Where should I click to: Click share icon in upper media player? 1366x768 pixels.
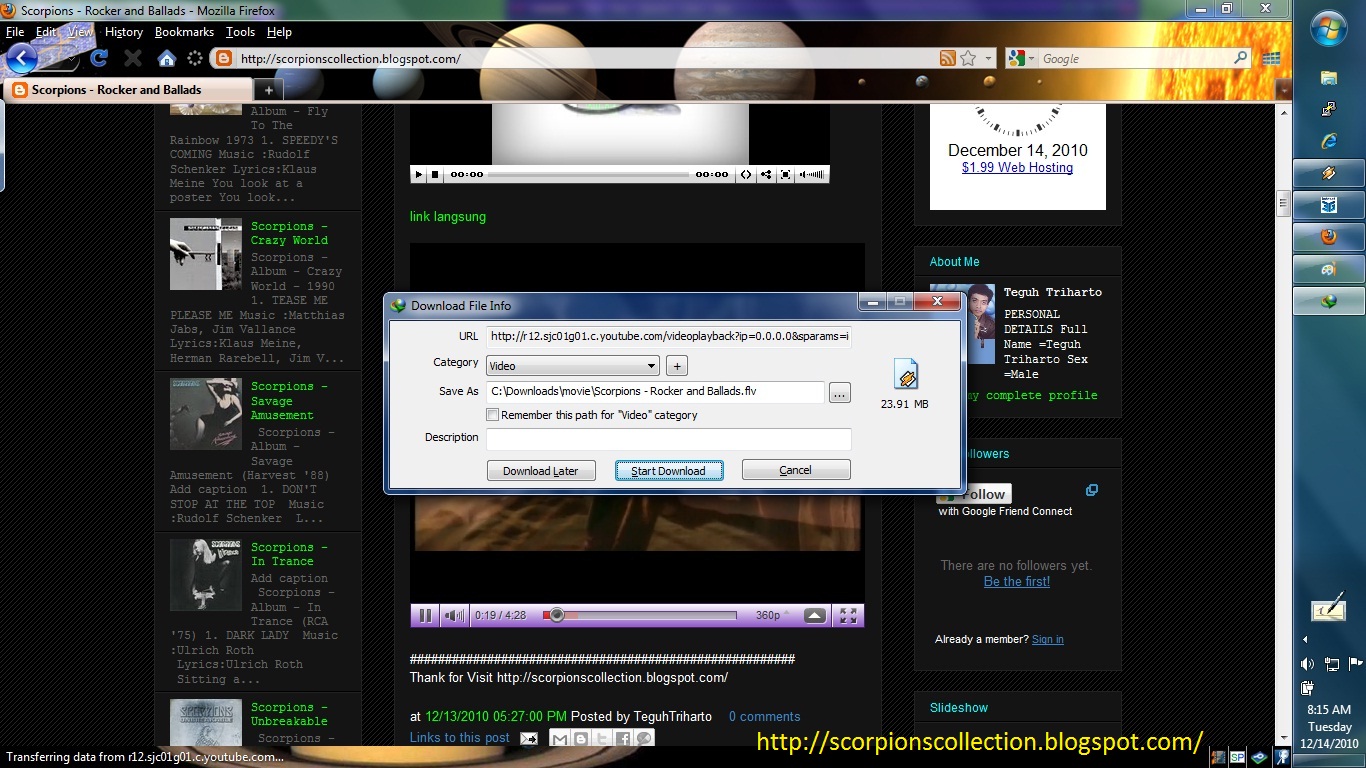766,174
